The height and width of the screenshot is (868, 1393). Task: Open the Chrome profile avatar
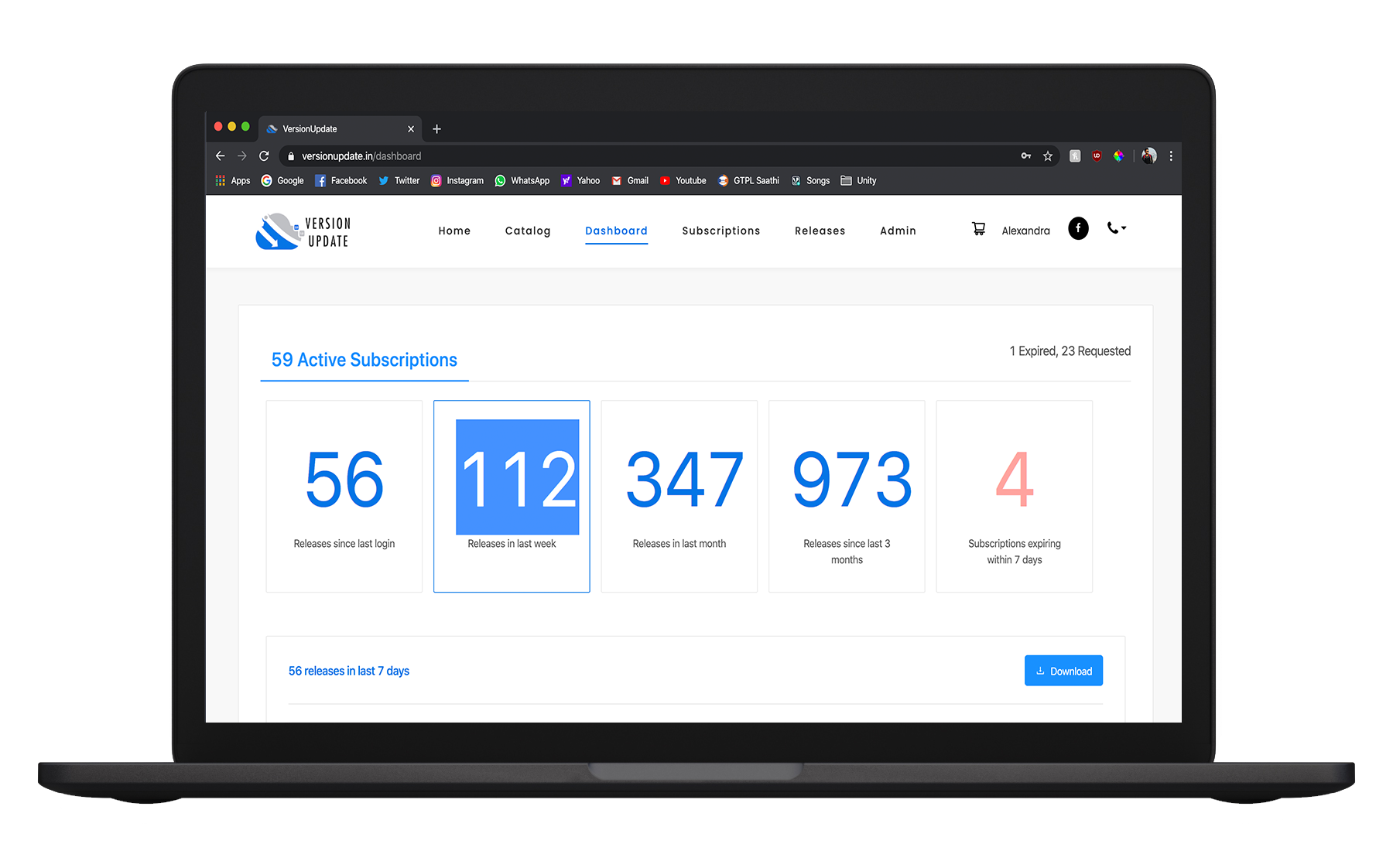(1149, 156)
